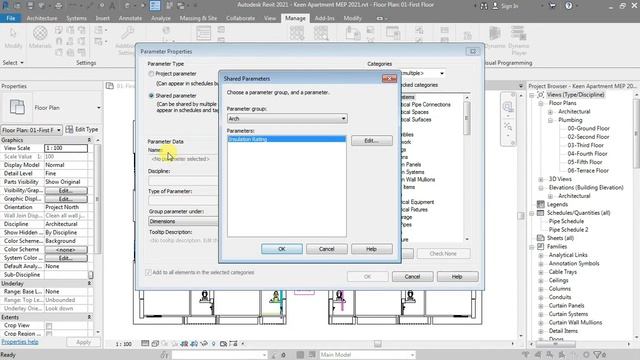Open the Floor Plan: 01-First Floor instance dropdown
The image size is (640, 360).
click(x=32, y=130)
